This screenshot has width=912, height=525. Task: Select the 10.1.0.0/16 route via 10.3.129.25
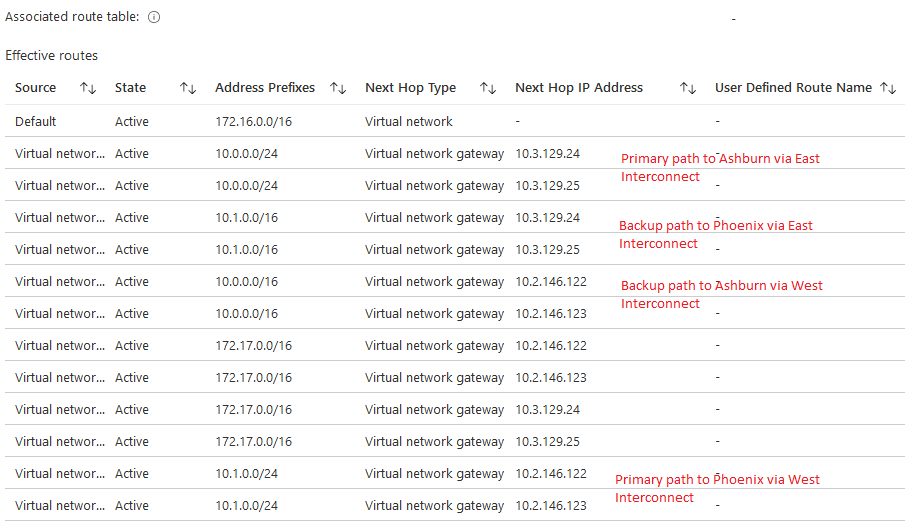(246, 250)
